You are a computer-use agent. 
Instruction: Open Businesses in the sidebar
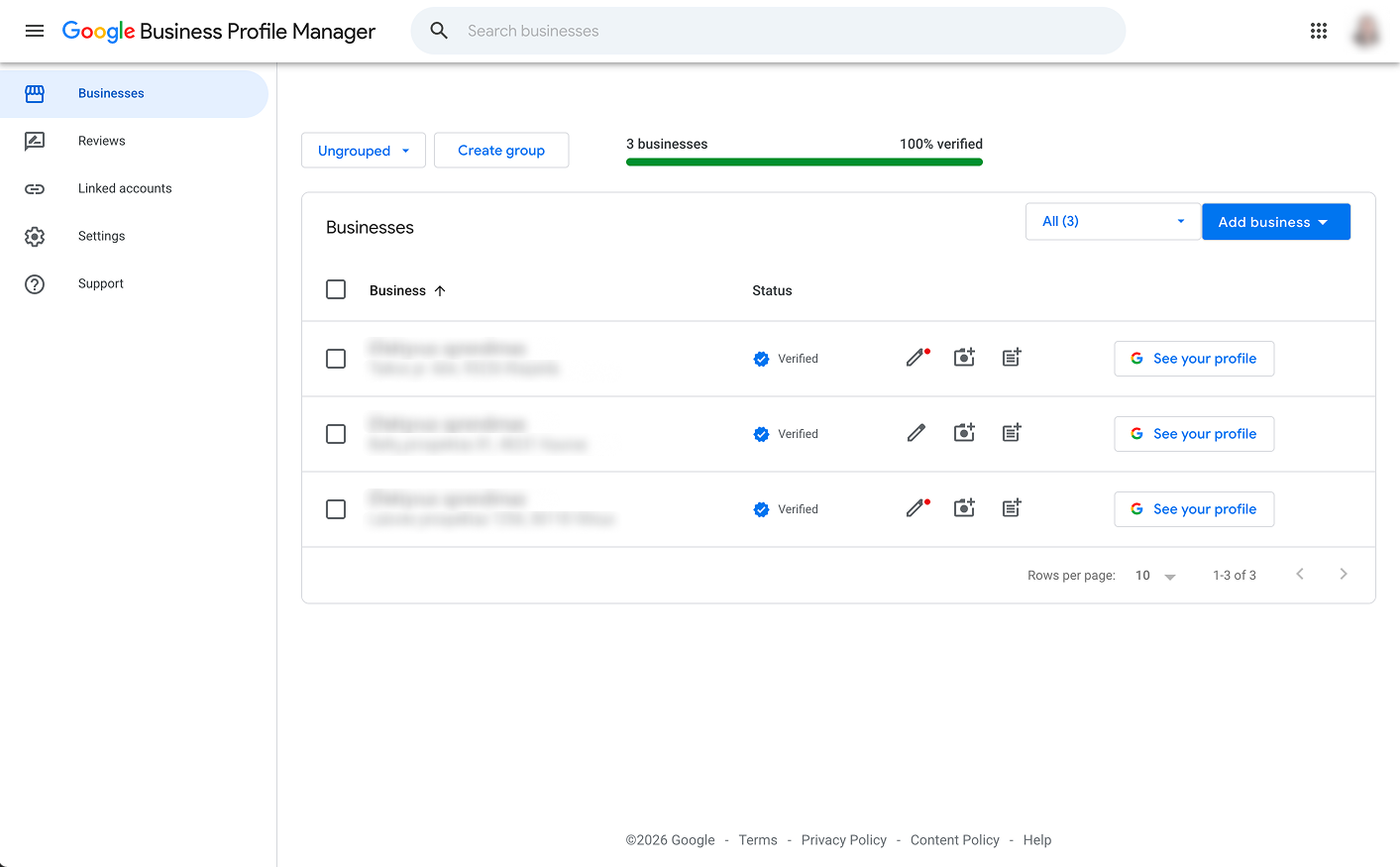[x=134, y=94]
